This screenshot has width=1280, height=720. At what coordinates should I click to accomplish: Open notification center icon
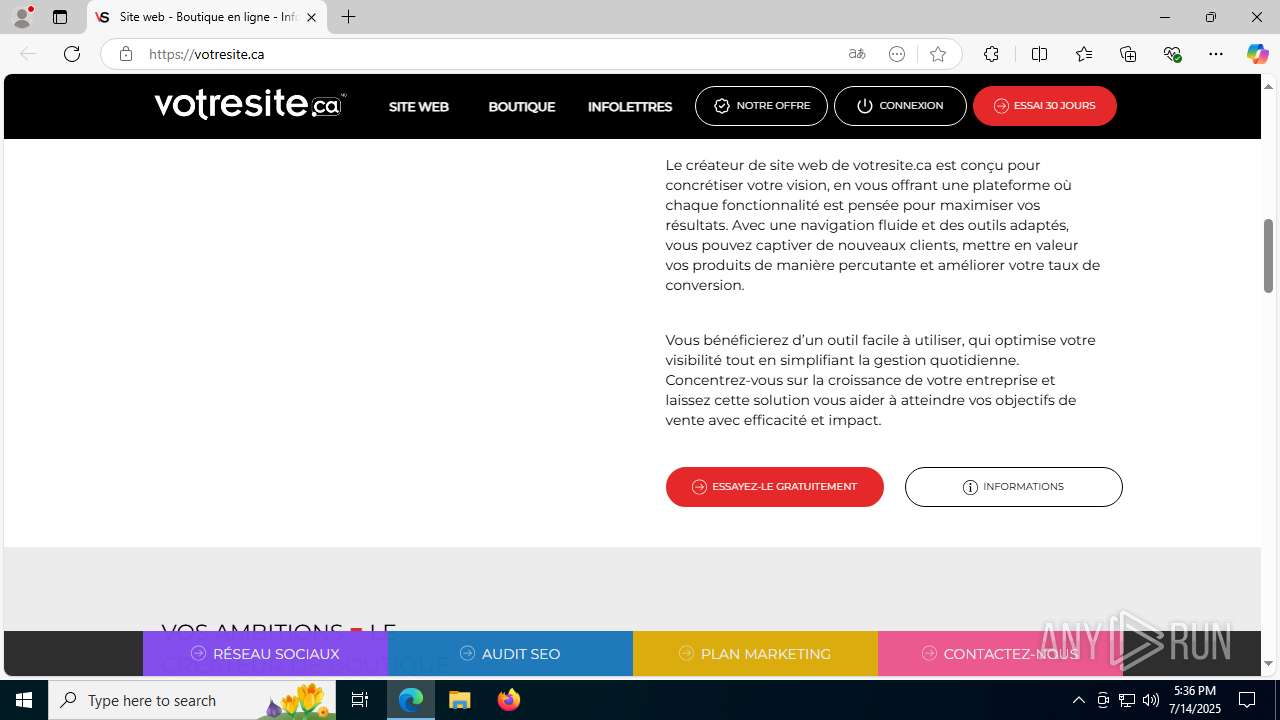pos(1248,700)
